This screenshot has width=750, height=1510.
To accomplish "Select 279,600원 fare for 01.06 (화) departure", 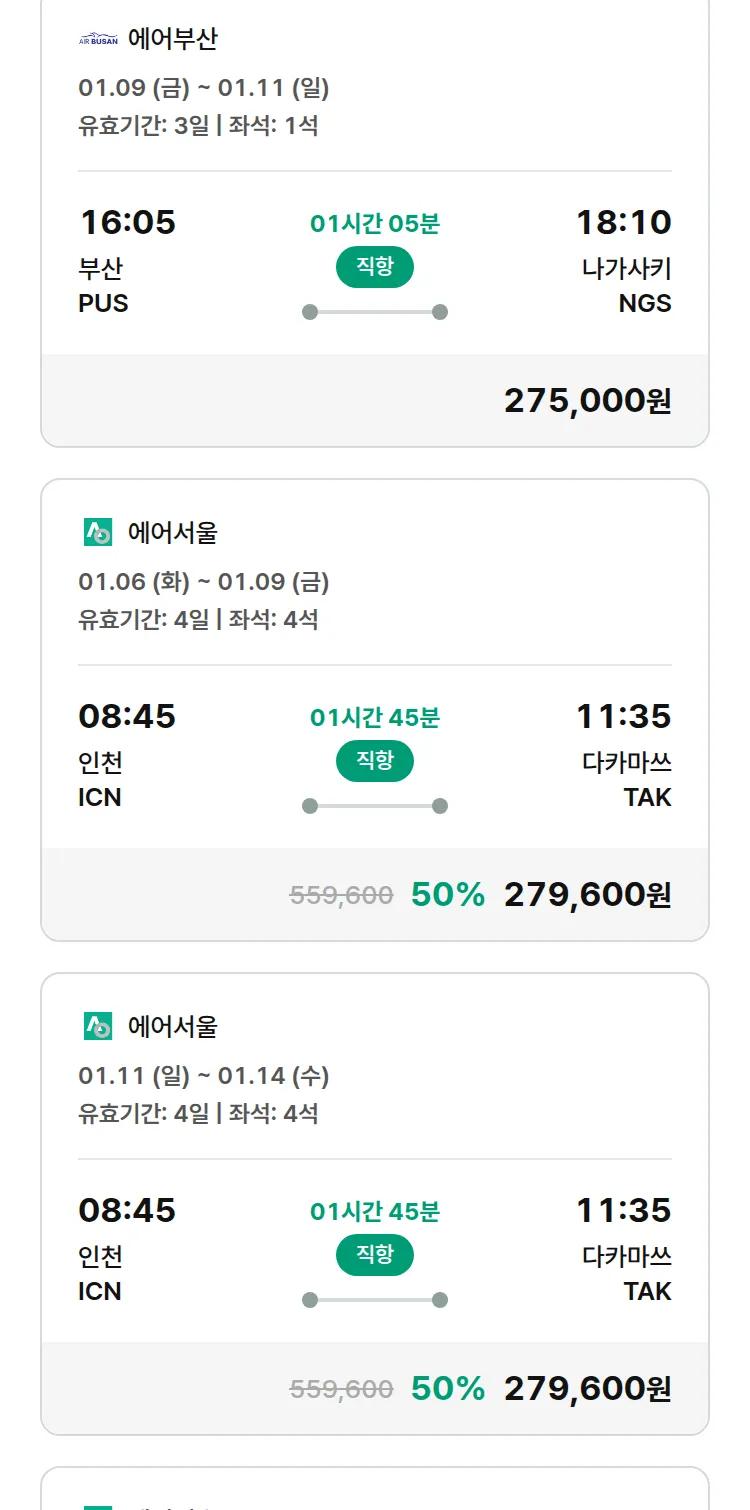I will [x=587, y=895].
